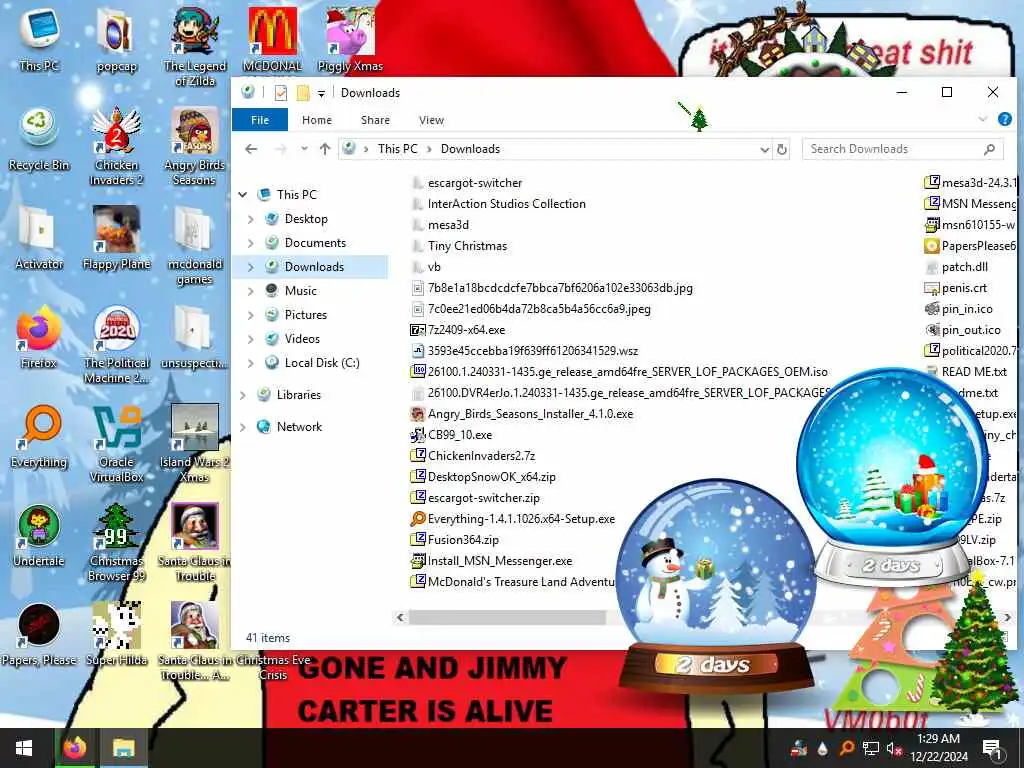Image resolution: width=1024 pixels, height=768 pixels.
Task: Expand Network in navigation tree
Action: point(243,427)
